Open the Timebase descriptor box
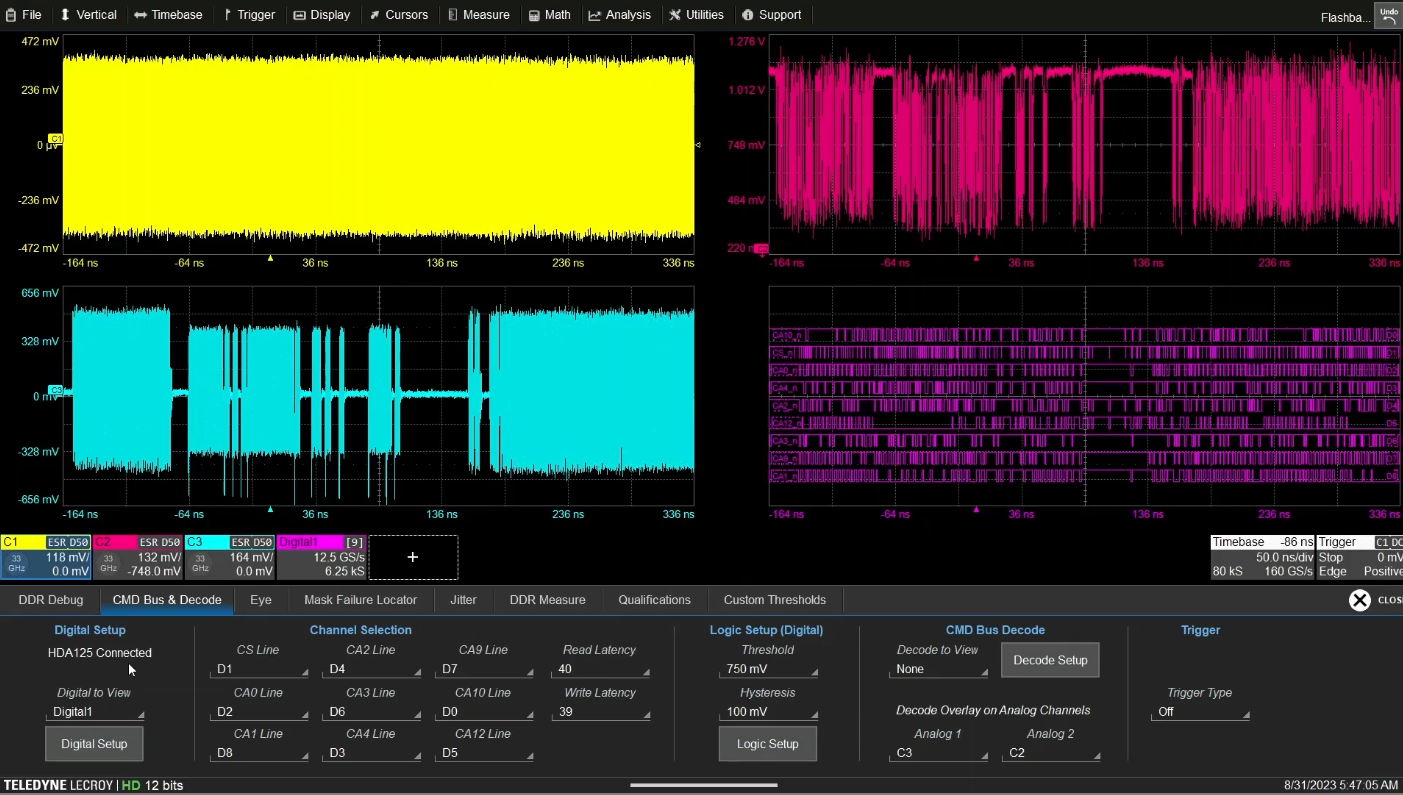The height and width of the screenshot is (795, 1403). click(x=1262, y=557)
